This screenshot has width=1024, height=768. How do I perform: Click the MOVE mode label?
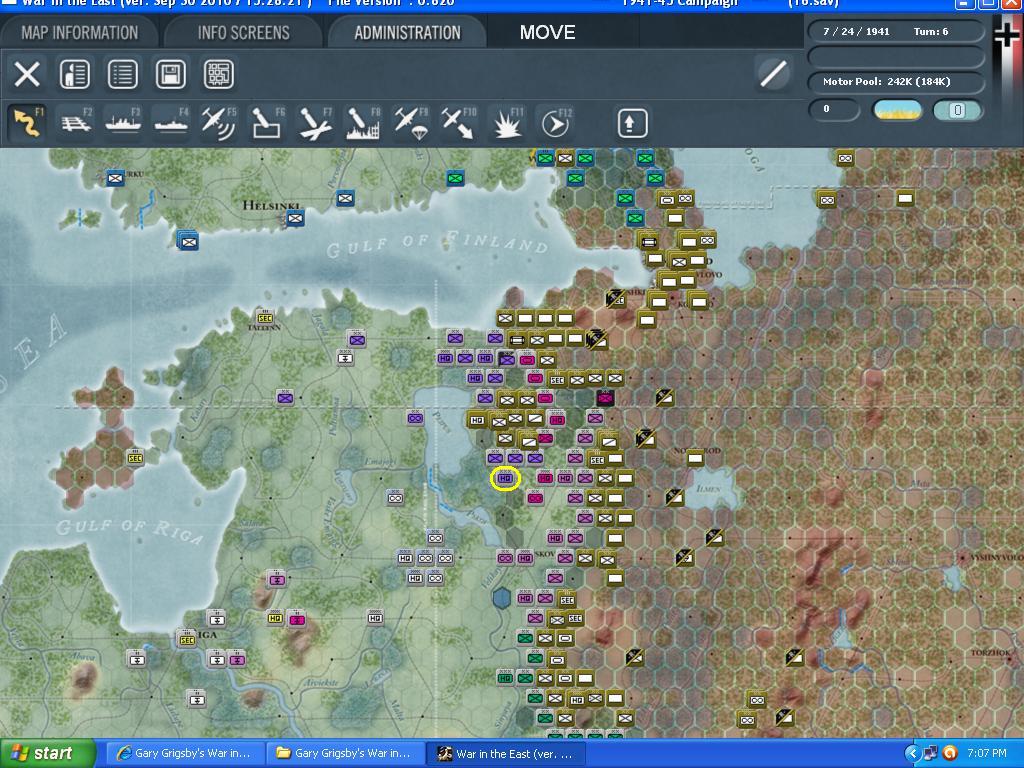coord(547,32)
